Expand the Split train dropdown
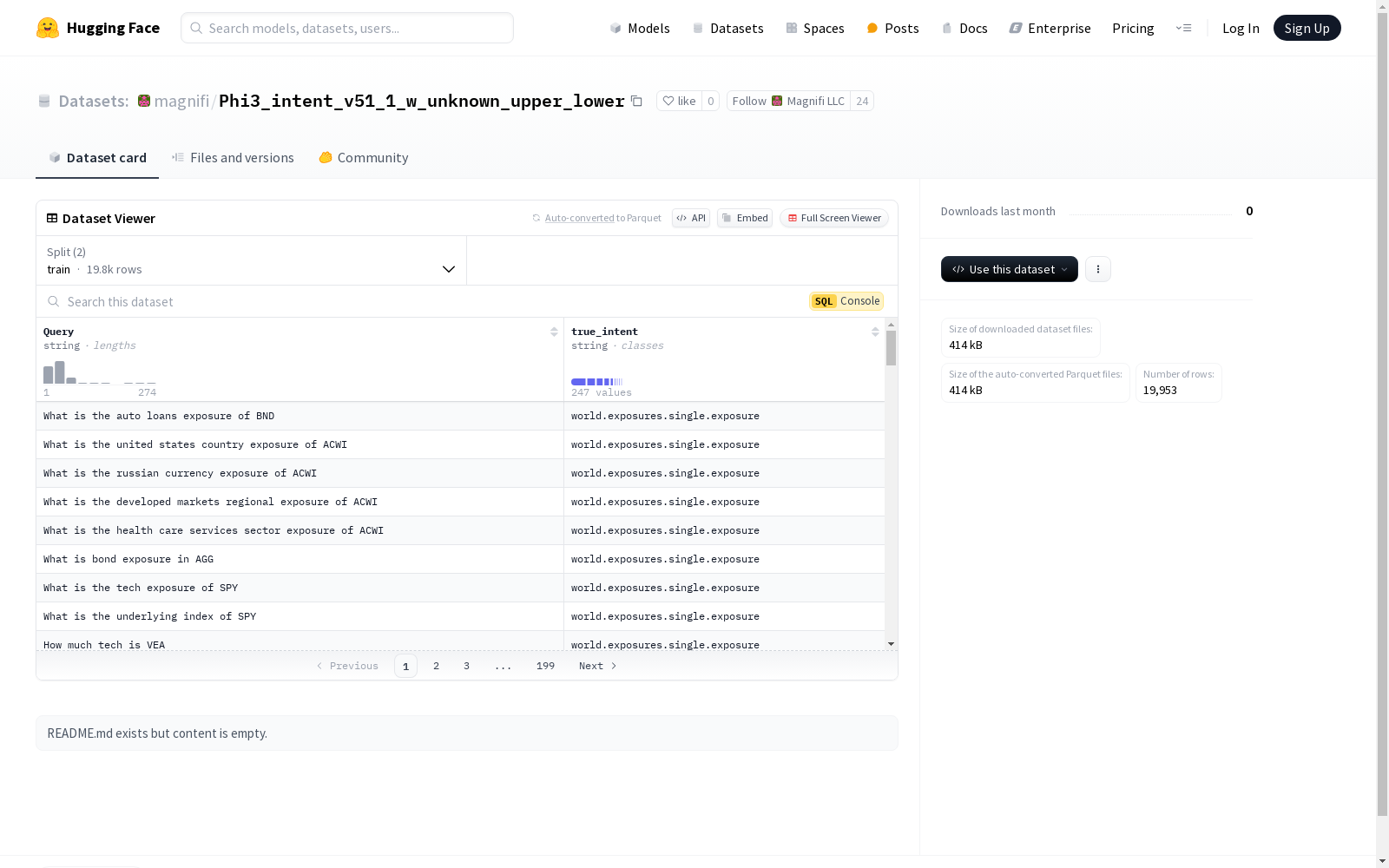1389x868 pixels. [252, 260]
